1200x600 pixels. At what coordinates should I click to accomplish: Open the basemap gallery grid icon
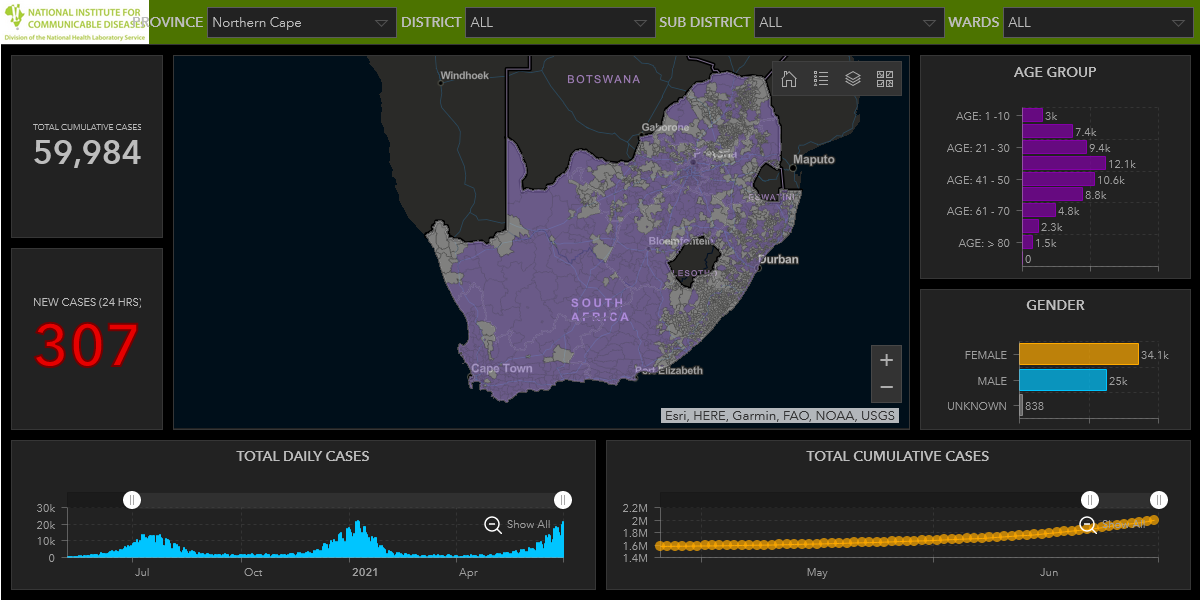[x=885, y=79]
